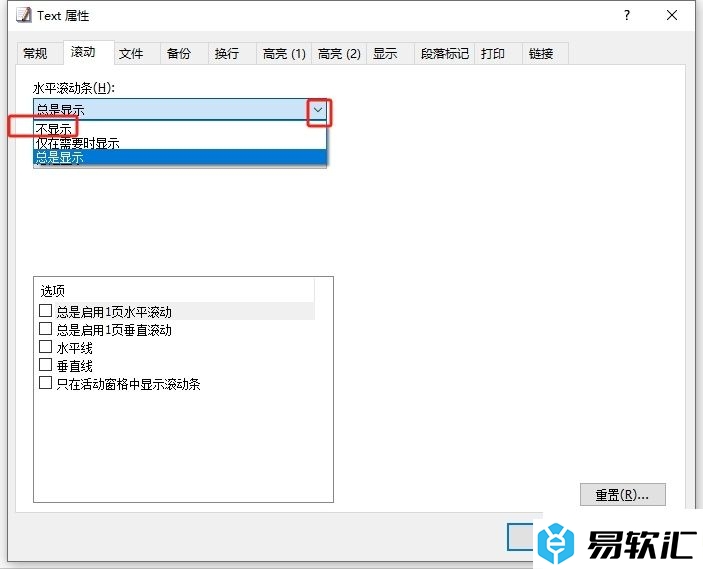Screen dimensions: 703x569
Task: Click the 水平滚动条 combo box field
Action: 180,110
